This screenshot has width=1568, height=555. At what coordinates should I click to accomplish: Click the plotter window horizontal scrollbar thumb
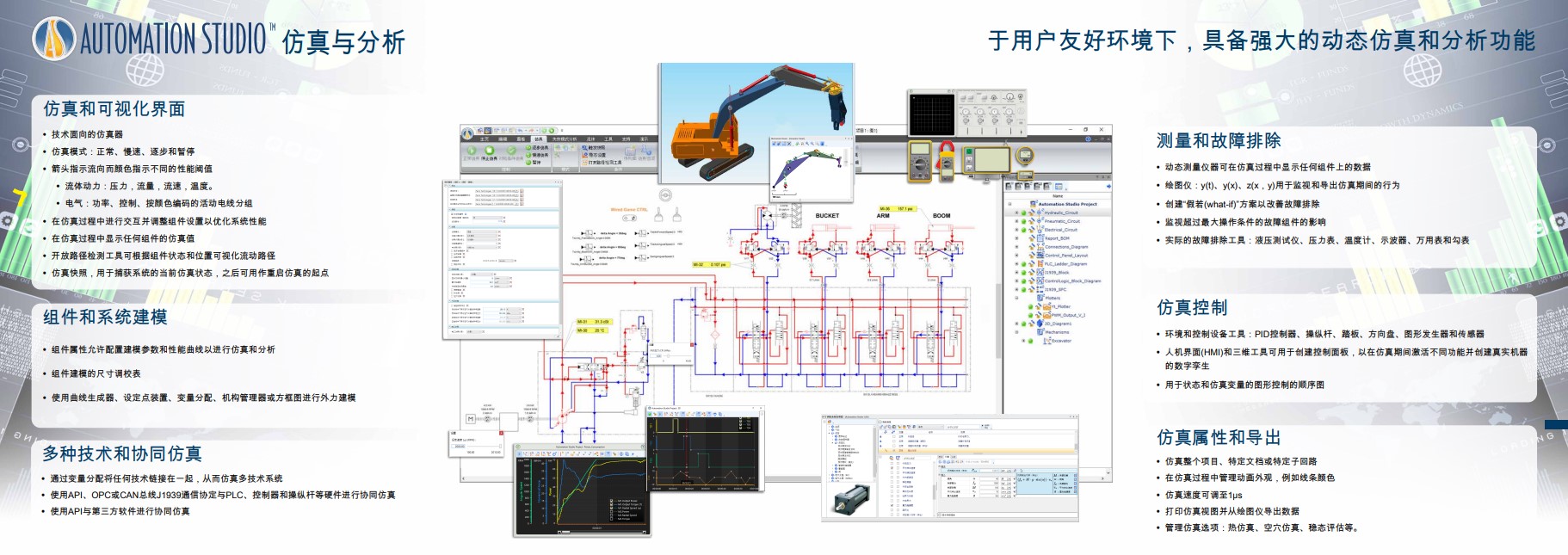click(x=565, y=532)
